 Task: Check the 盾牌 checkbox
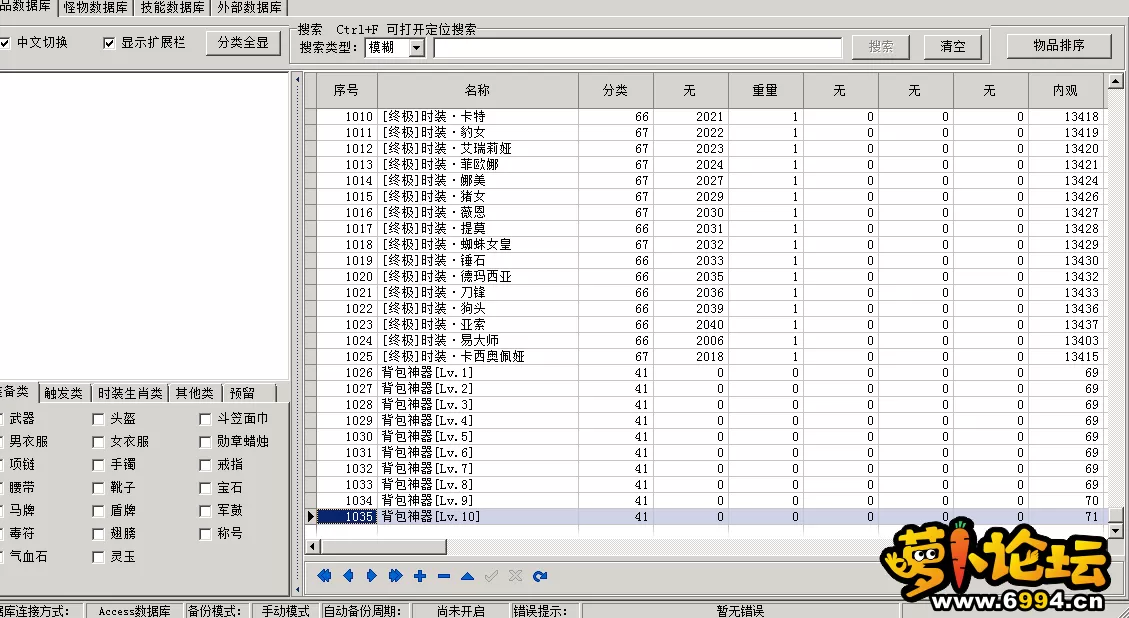coord(99,511)
